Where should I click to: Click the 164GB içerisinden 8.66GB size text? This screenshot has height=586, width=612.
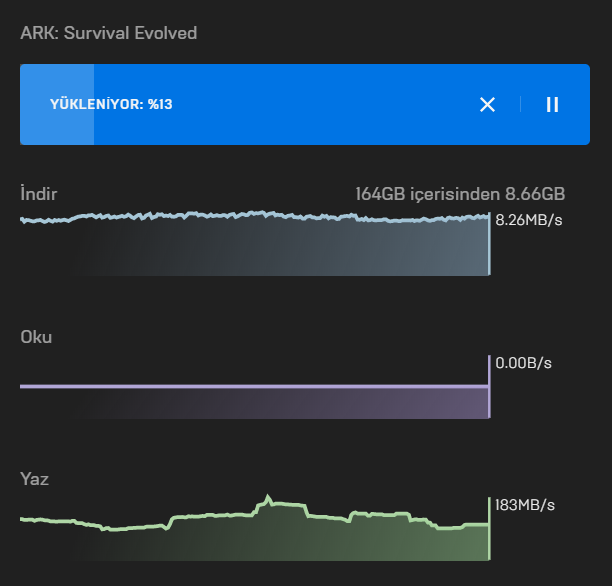click(460, 193)
